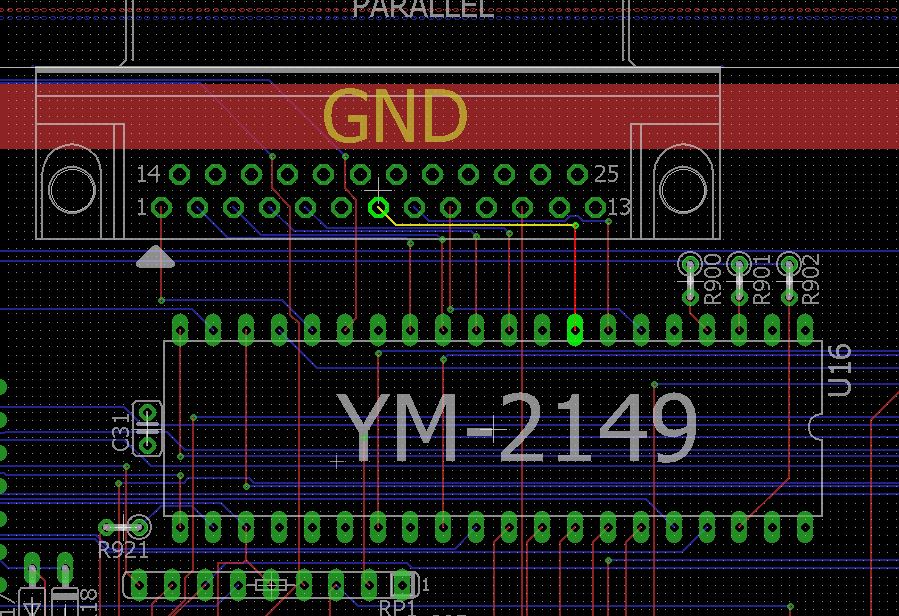Screen dimensions: 899x616
Task: Click the bright red vertical highlighted trace
Action: [575, 270]
